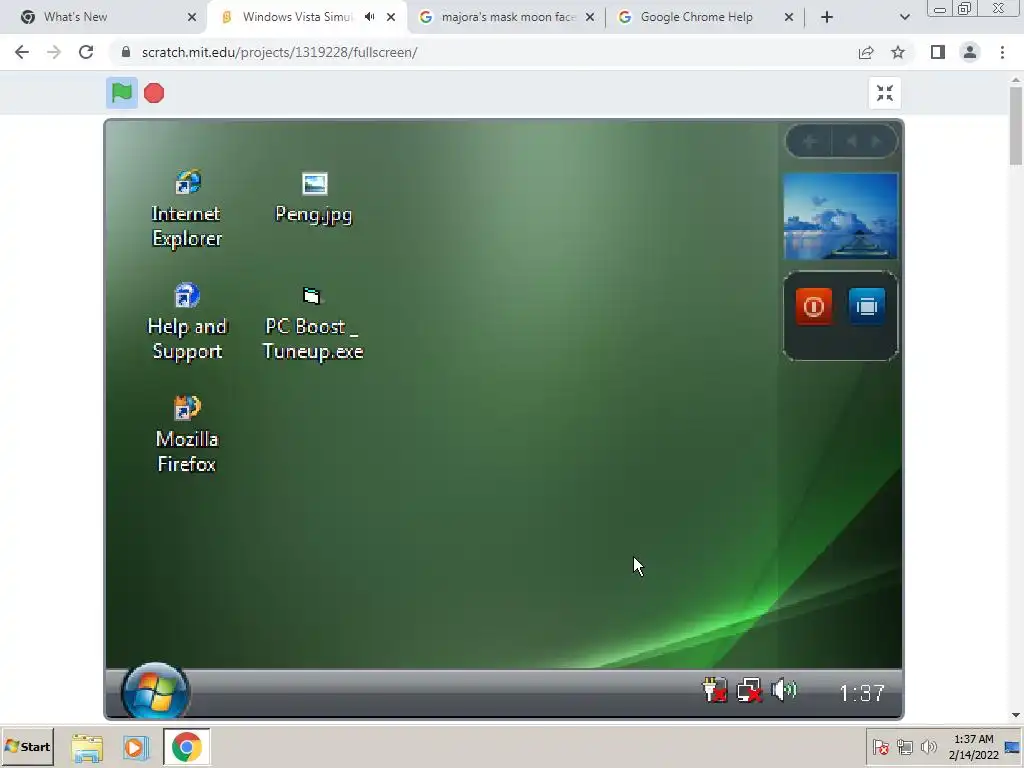Image resolution: width=1024 pixels, height=768 pixels.
Task: Click the red power gadget button
Action: [814, 306]
